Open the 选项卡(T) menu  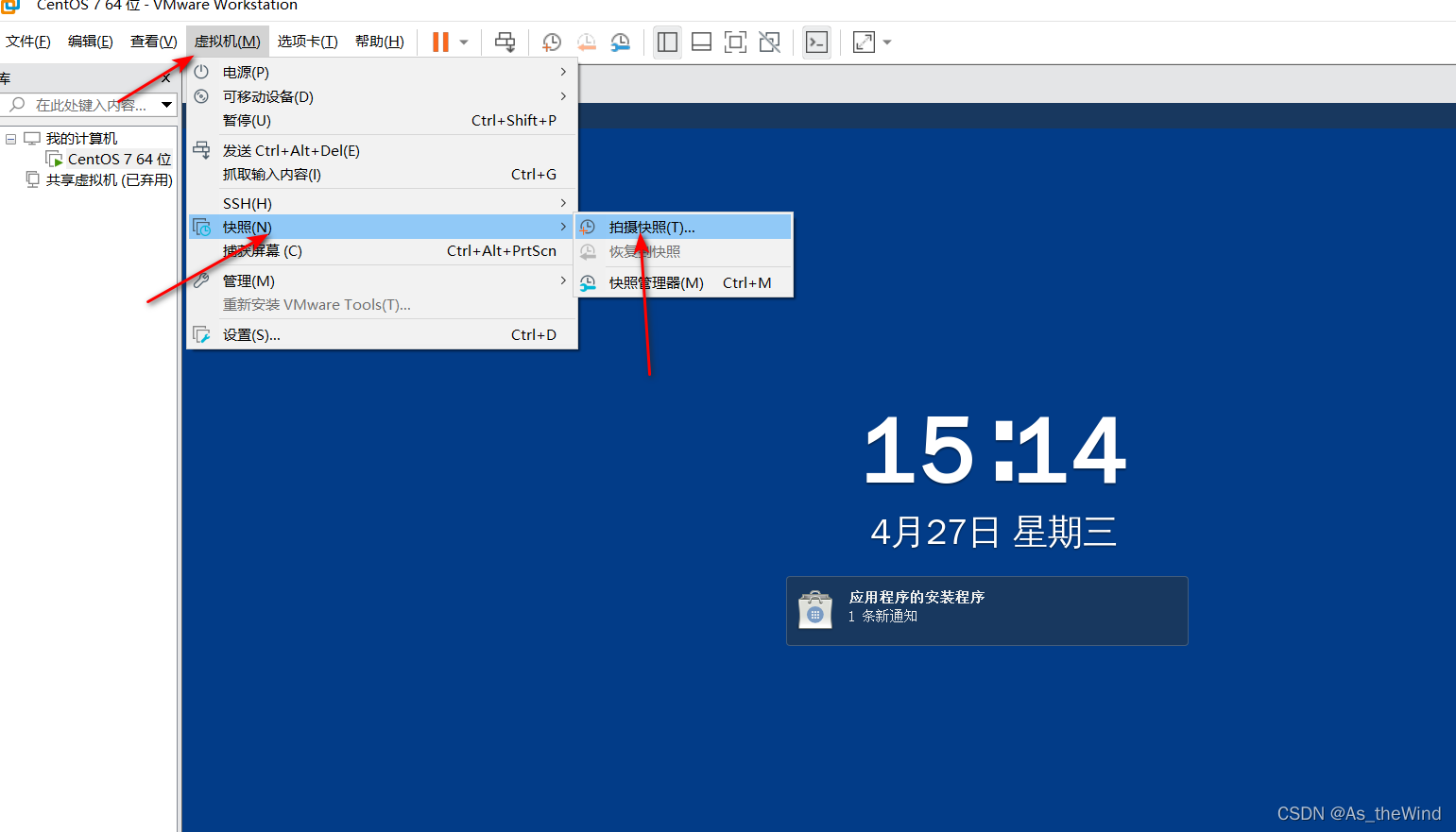pyautogui.click(x=308, y=42)
